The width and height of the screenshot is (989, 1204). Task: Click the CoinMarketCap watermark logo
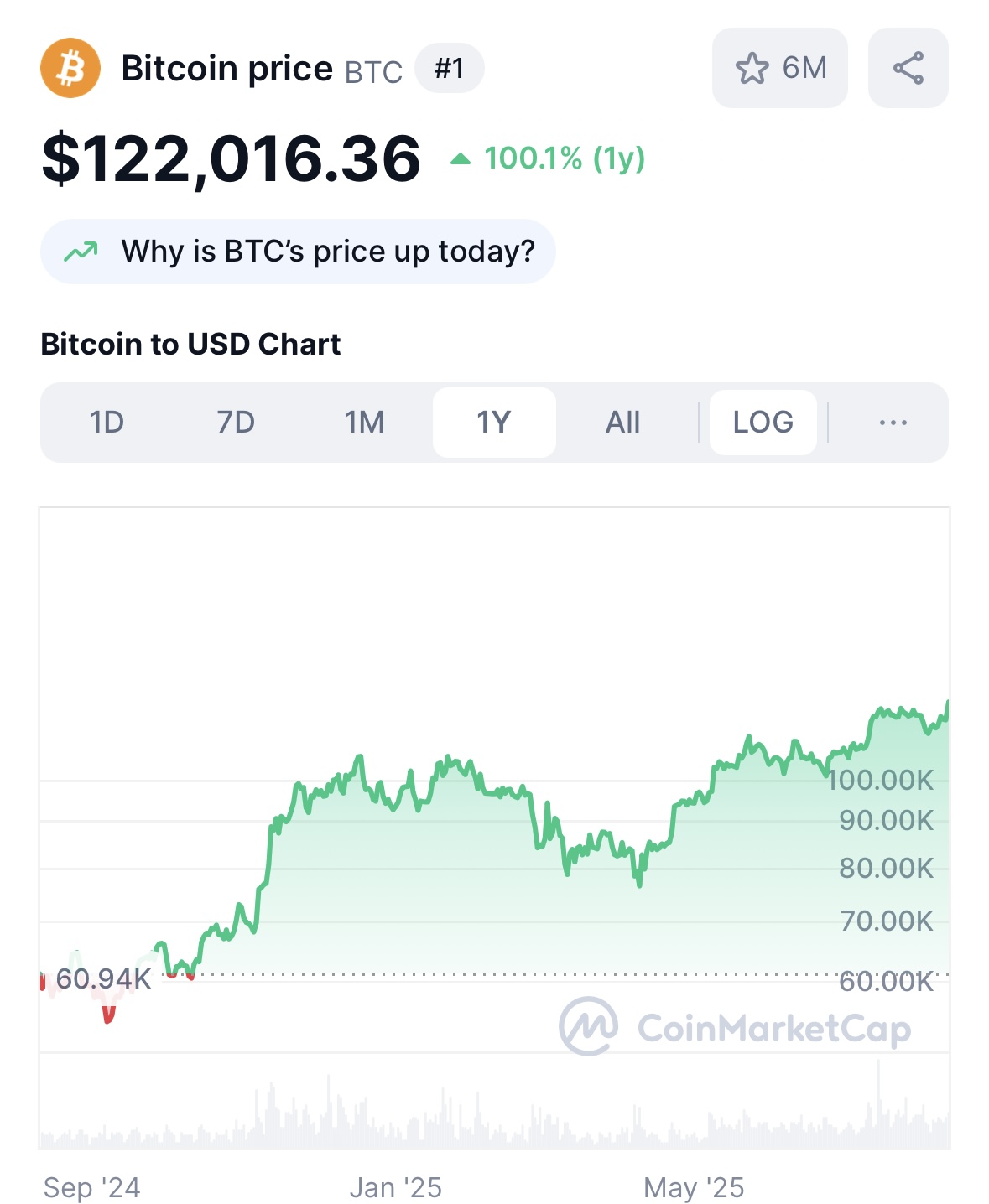(735, 1026)
